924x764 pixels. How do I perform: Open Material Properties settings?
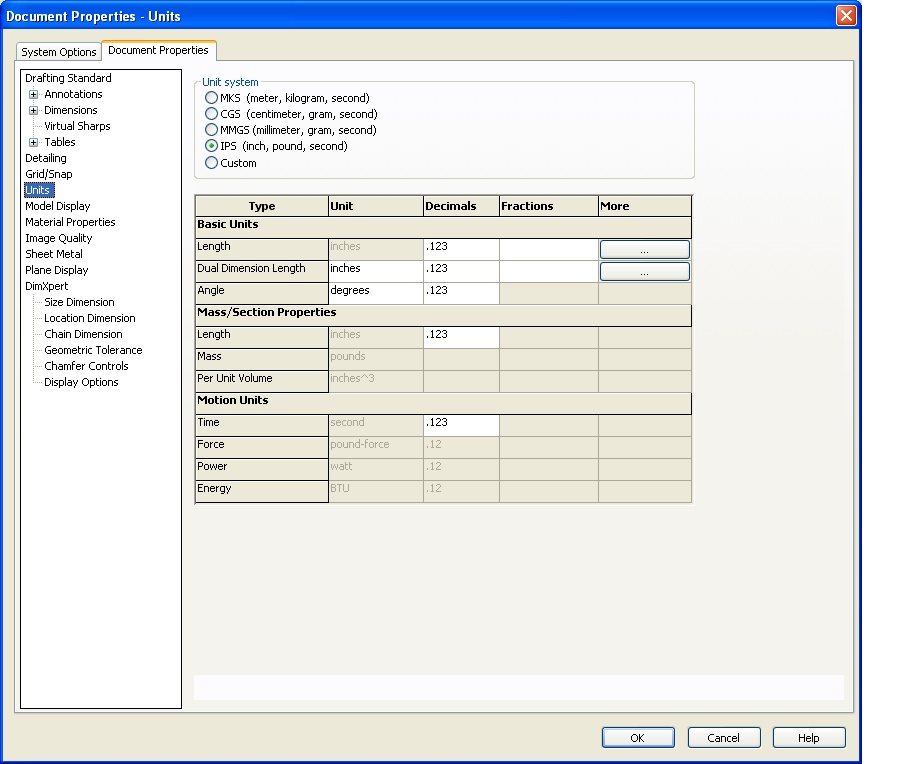pyautogui.click(x=70, y=222)
